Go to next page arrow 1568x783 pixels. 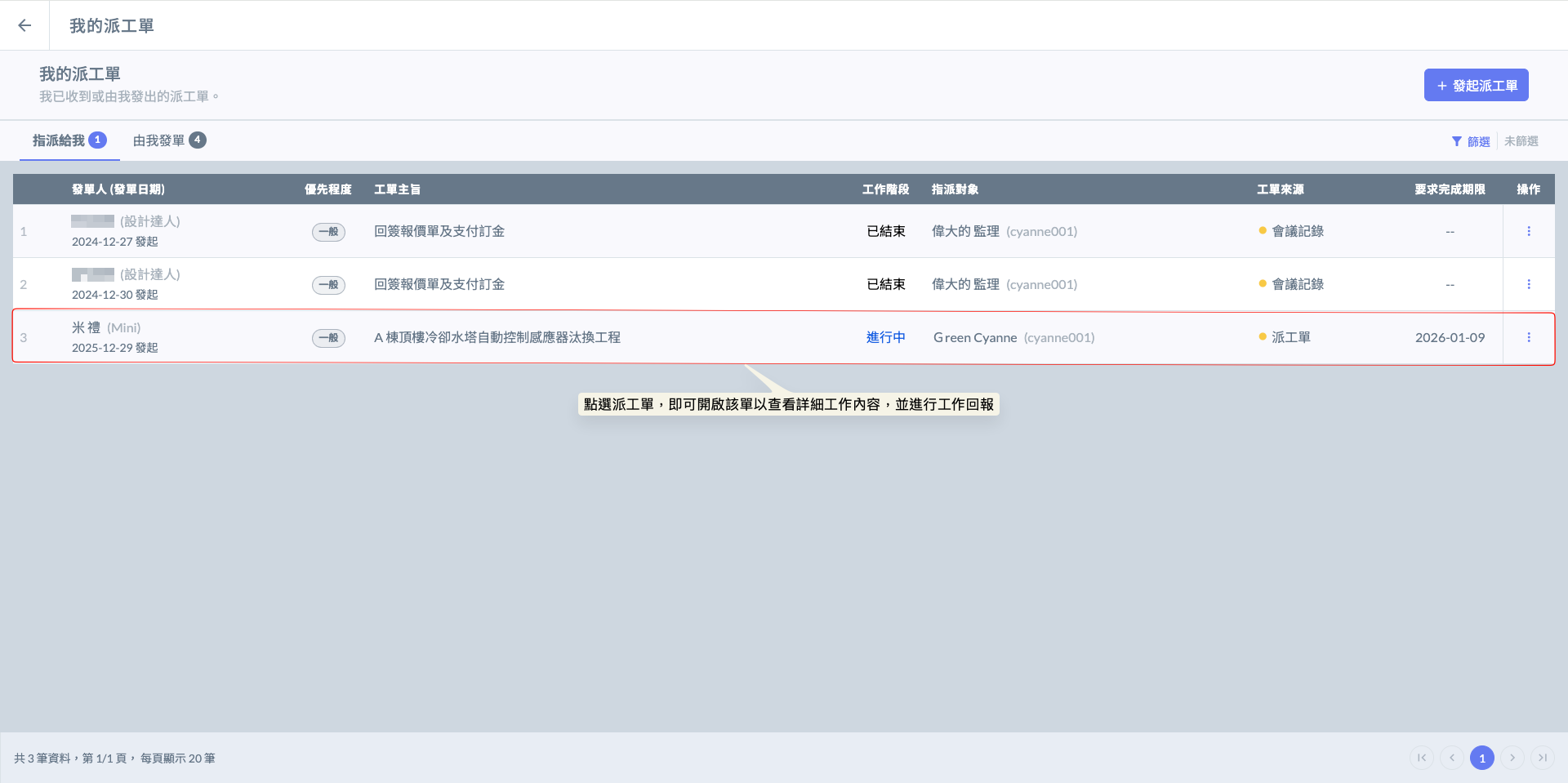coord(1512,758)
